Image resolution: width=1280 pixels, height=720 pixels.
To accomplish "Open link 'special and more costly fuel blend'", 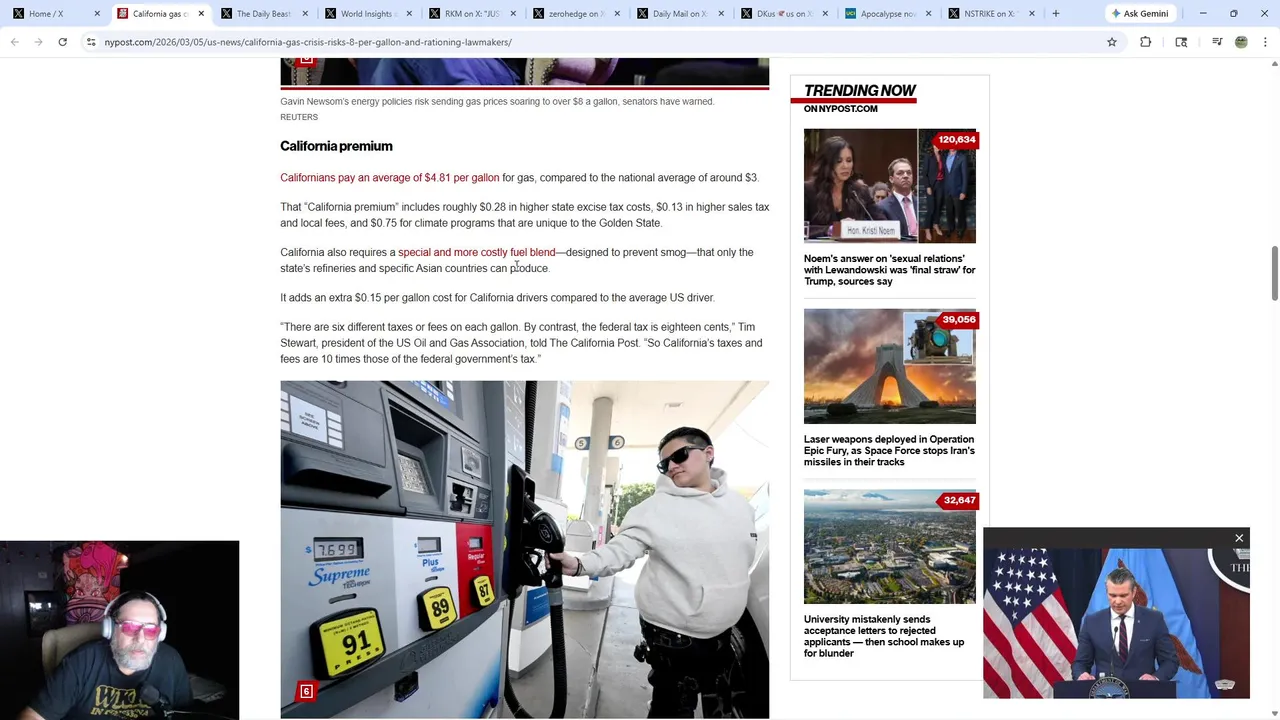I will [476, 253].
